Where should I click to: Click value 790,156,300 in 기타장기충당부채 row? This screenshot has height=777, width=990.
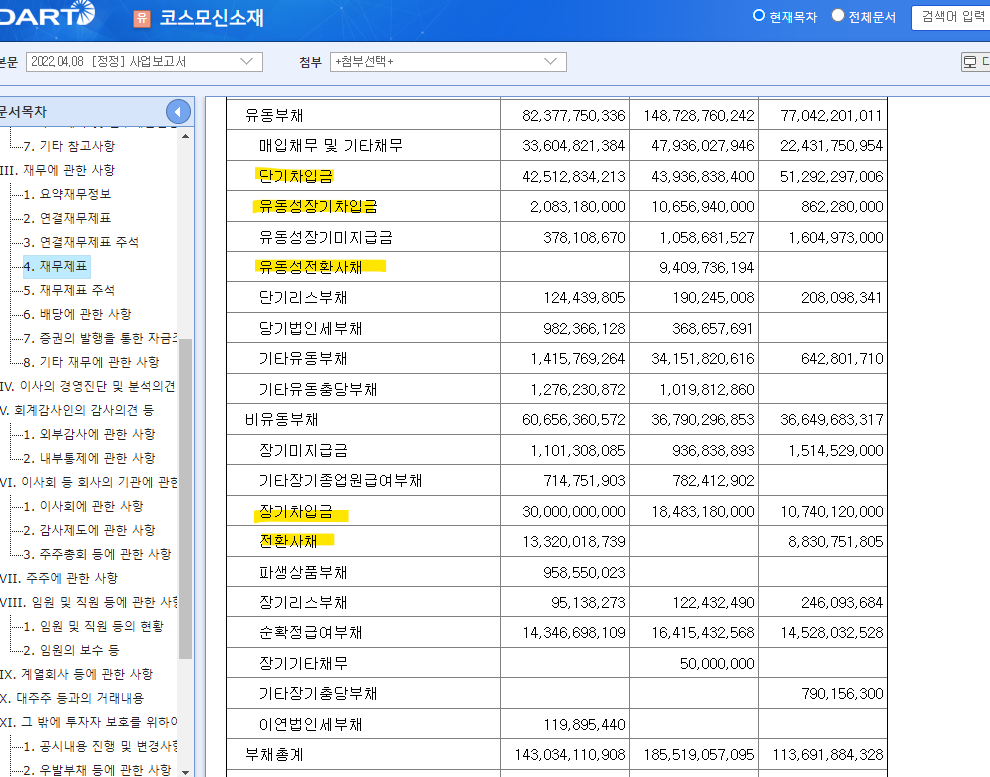tap(842, 694)
